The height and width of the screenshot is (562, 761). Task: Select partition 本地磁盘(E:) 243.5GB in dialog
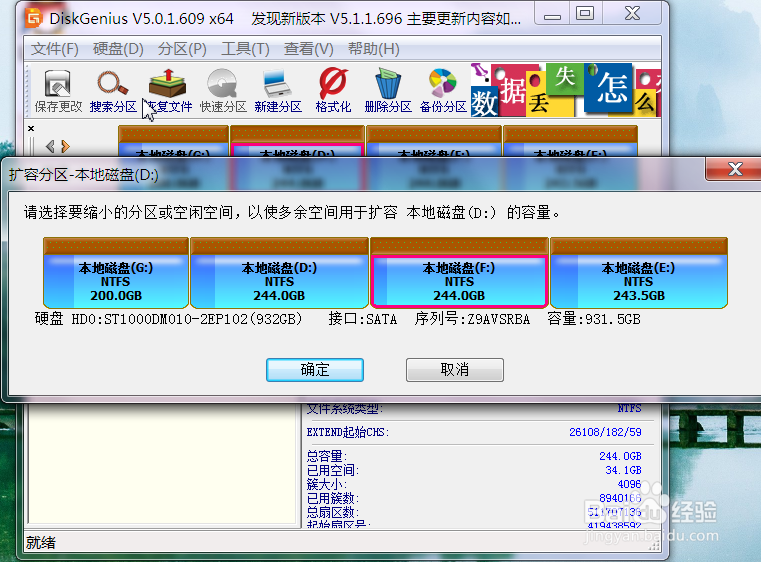click(639, 273)
